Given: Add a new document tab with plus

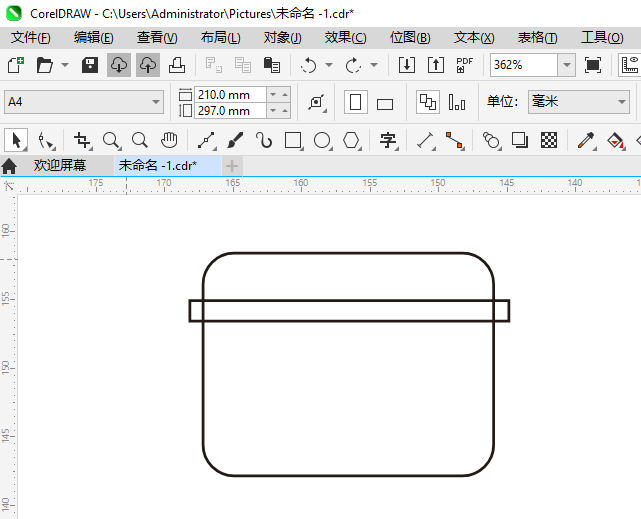Looking at the screenshot, I should tap(232, 166).
